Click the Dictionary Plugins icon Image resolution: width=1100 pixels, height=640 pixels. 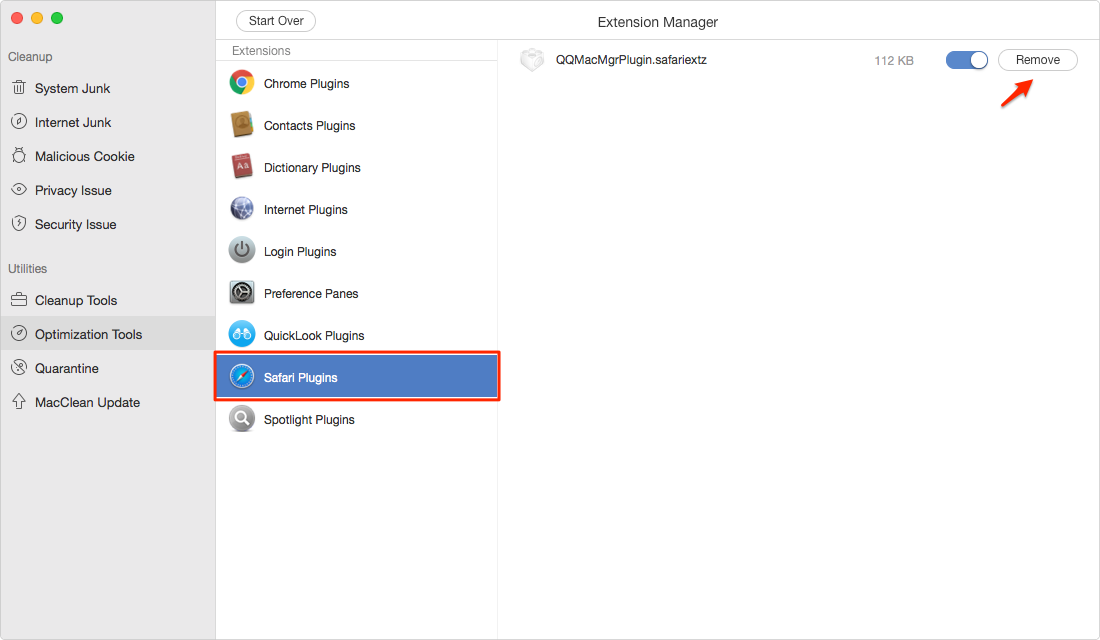click(x=242, y=167)
